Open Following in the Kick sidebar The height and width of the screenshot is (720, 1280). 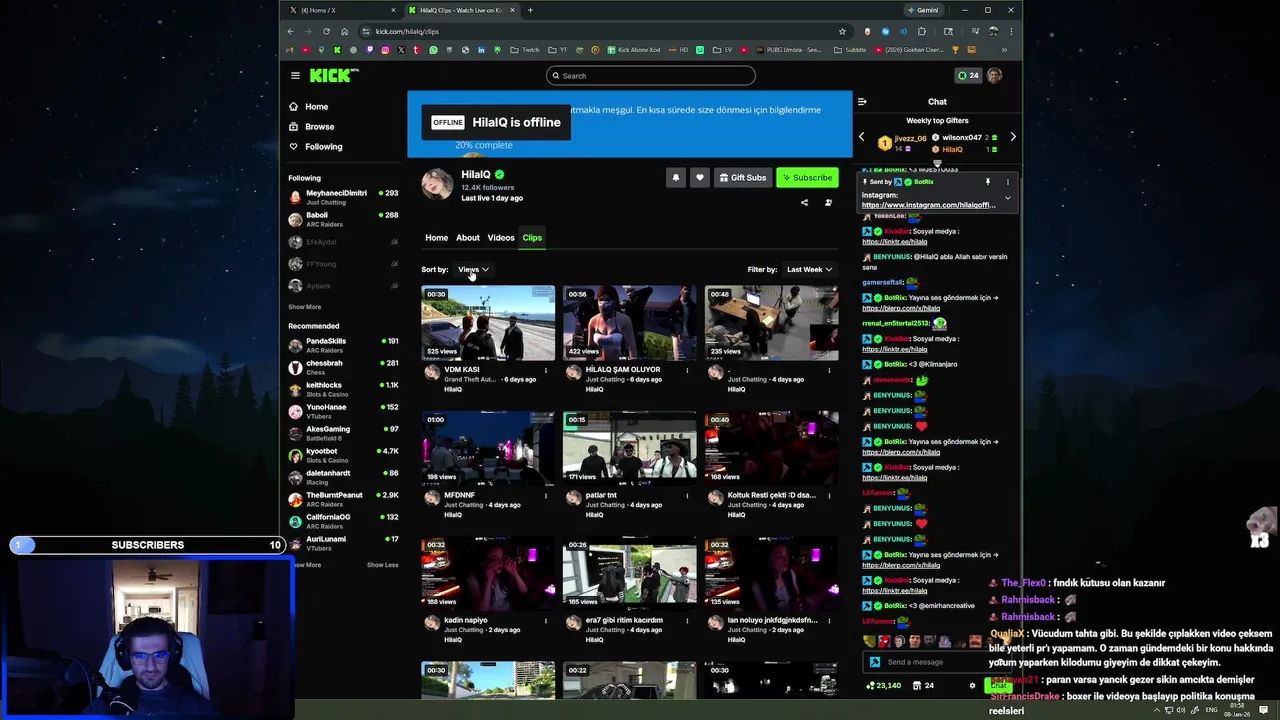pos(323,147)
